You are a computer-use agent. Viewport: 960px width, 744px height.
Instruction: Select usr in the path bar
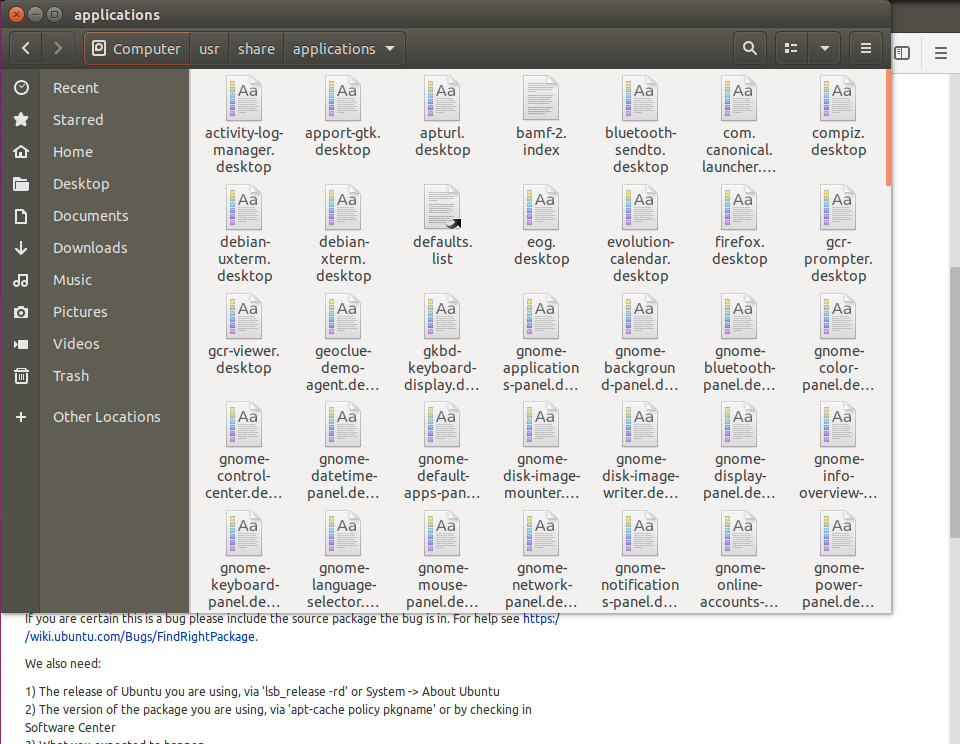pyautogui.click(x=209, y=48)
